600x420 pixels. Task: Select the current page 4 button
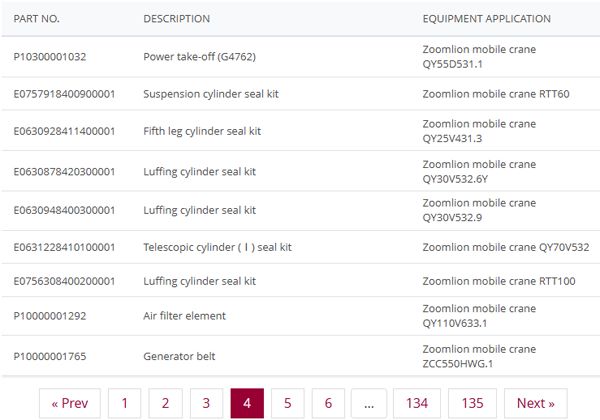click(x=247, y=403)
